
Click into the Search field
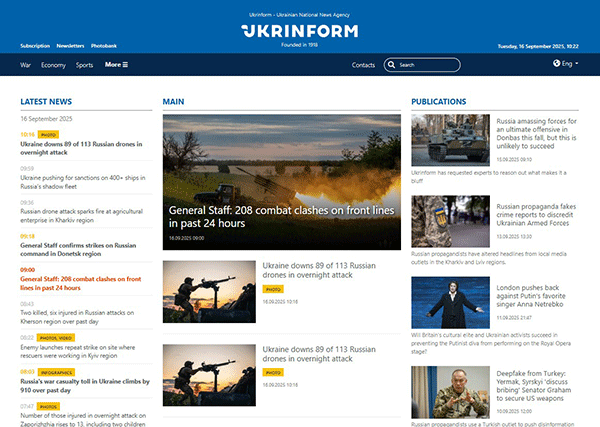click(x=422, y=65)
